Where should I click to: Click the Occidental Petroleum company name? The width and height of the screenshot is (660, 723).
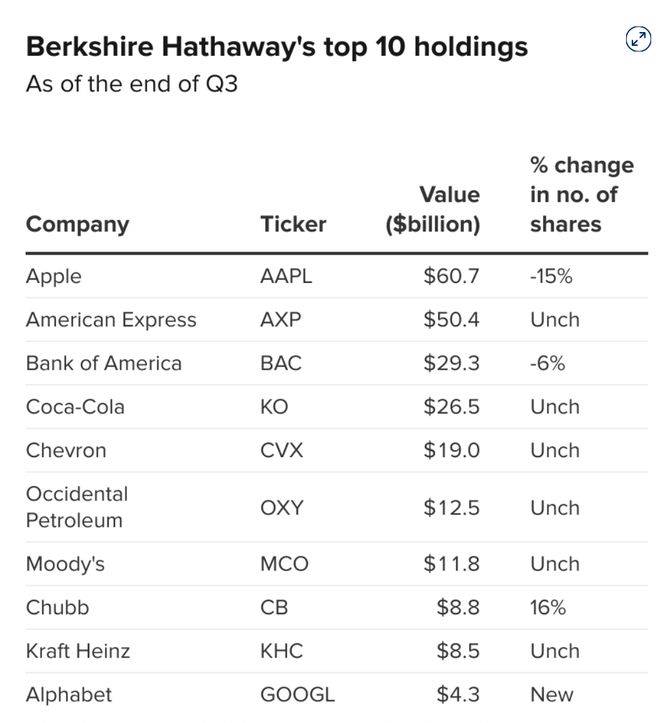pos(77,507)
